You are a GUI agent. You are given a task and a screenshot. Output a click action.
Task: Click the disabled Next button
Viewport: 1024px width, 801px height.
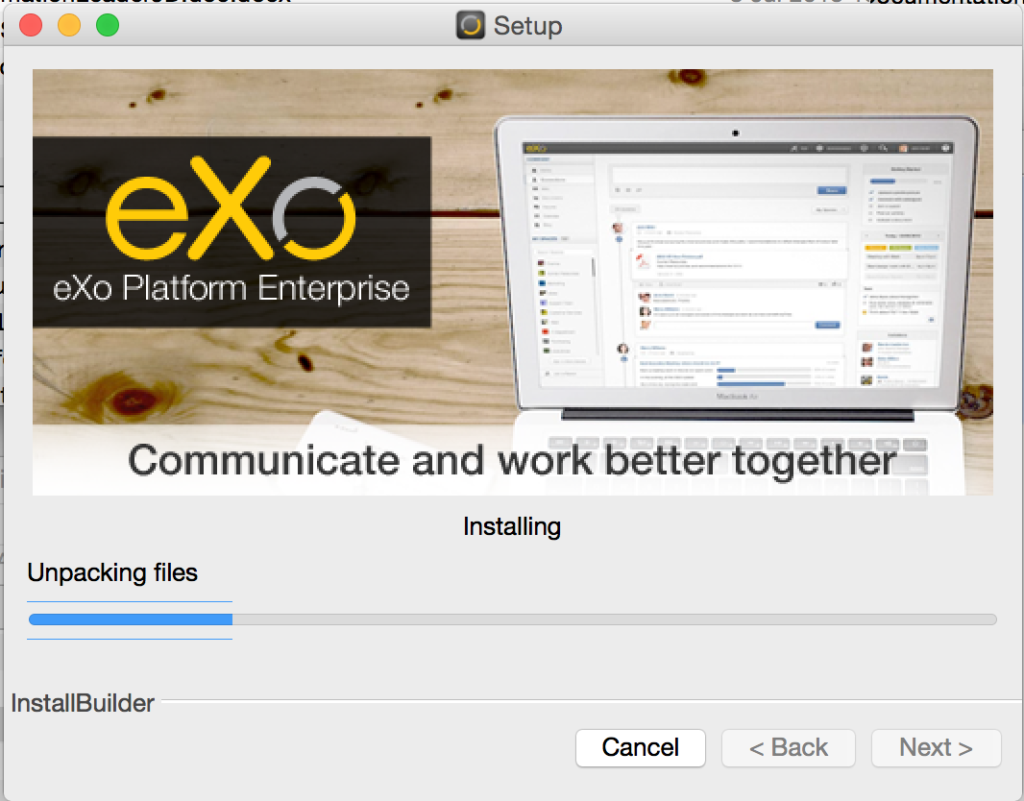point(935,747)
